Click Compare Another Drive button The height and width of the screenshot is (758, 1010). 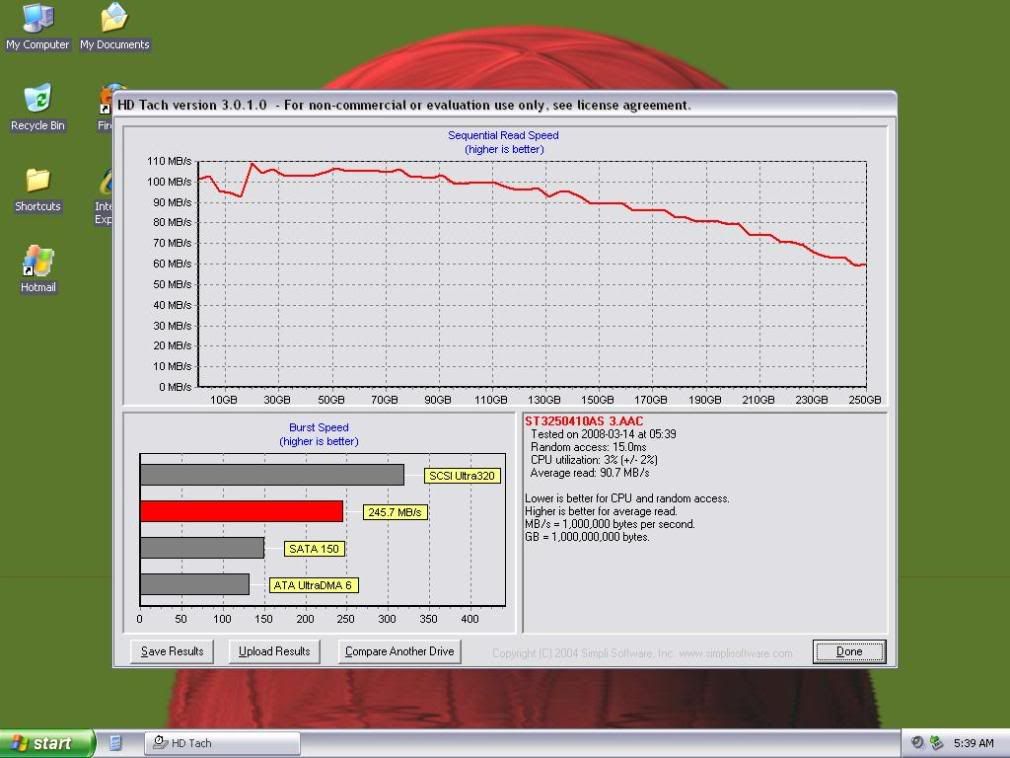coord(399,651)
